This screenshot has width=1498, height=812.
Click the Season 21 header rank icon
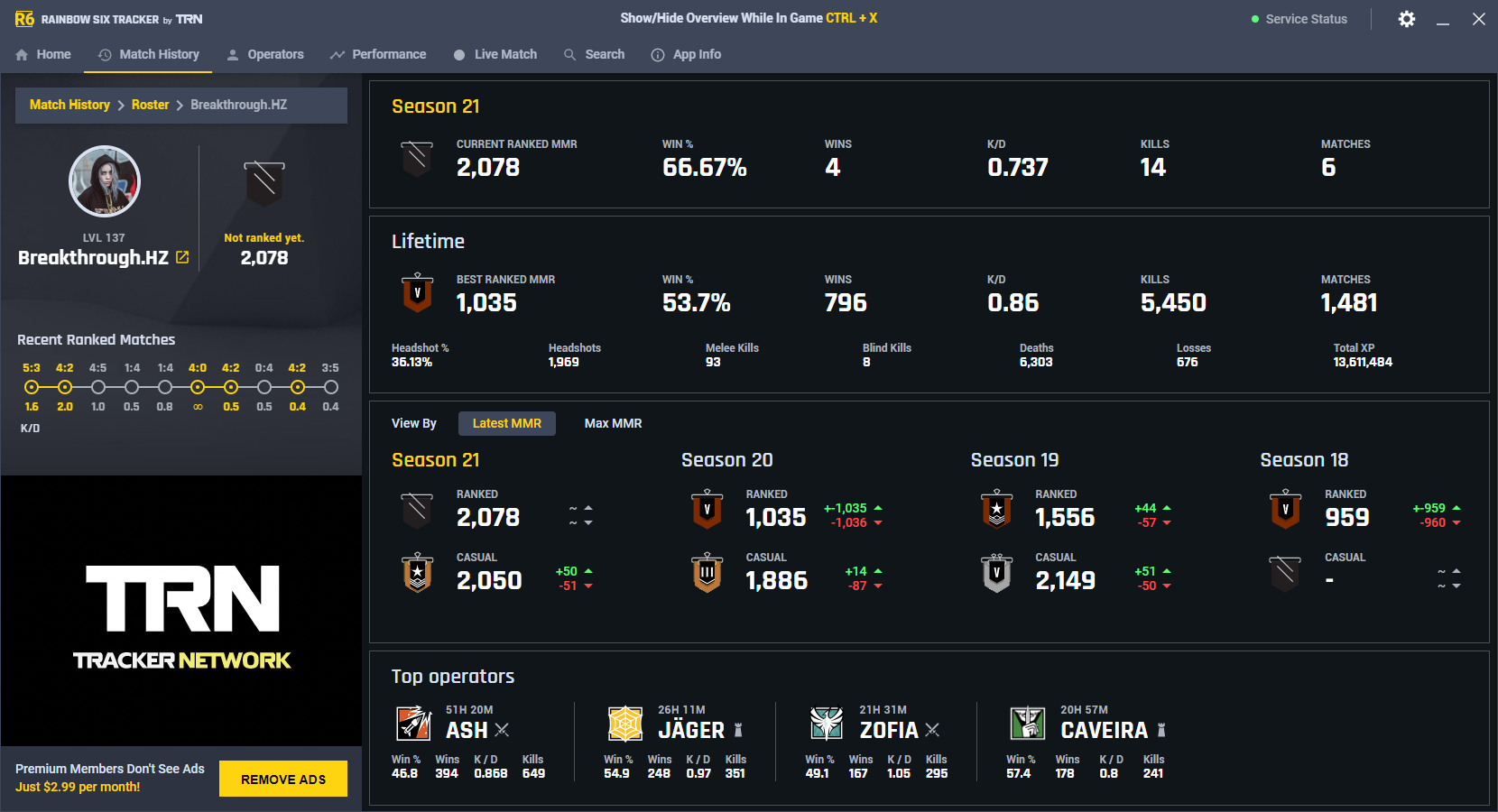coord(417,159)
